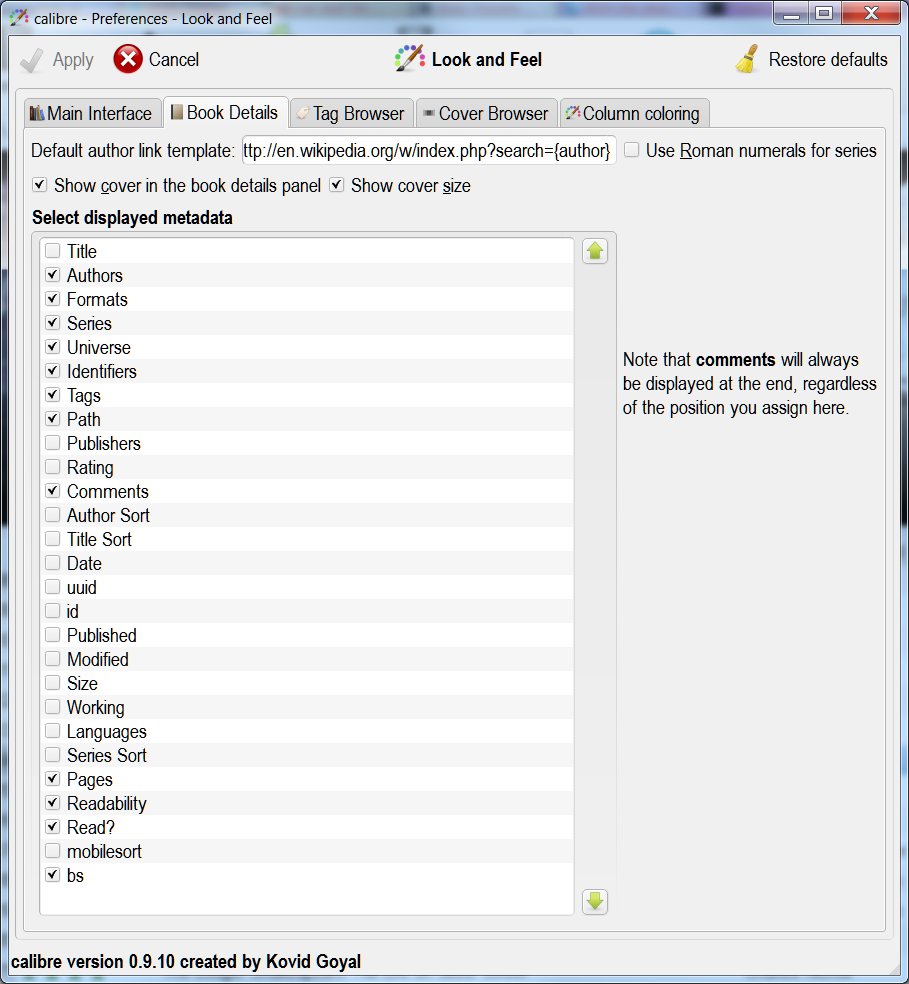
Task: Uncheck the Identifiers metadata checkbox
Action: (53, 371)
